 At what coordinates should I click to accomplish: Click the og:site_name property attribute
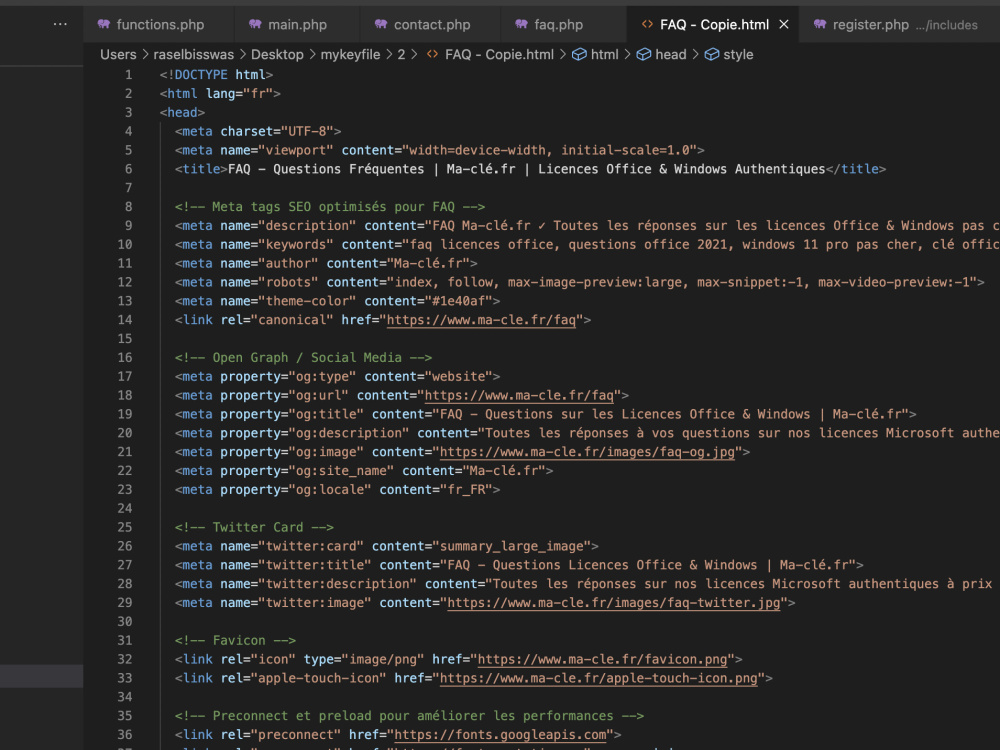point(307,471)
